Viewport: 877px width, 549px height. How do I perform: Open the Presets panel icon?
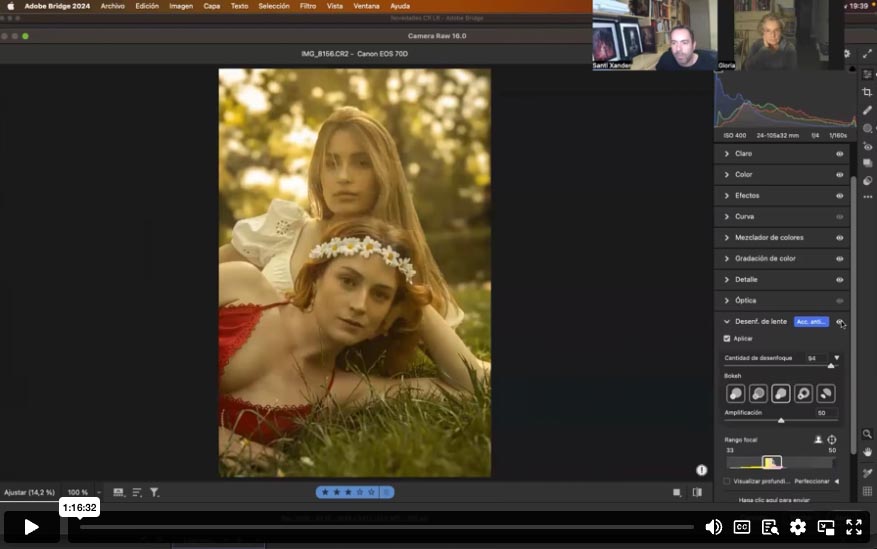[867, 181]
